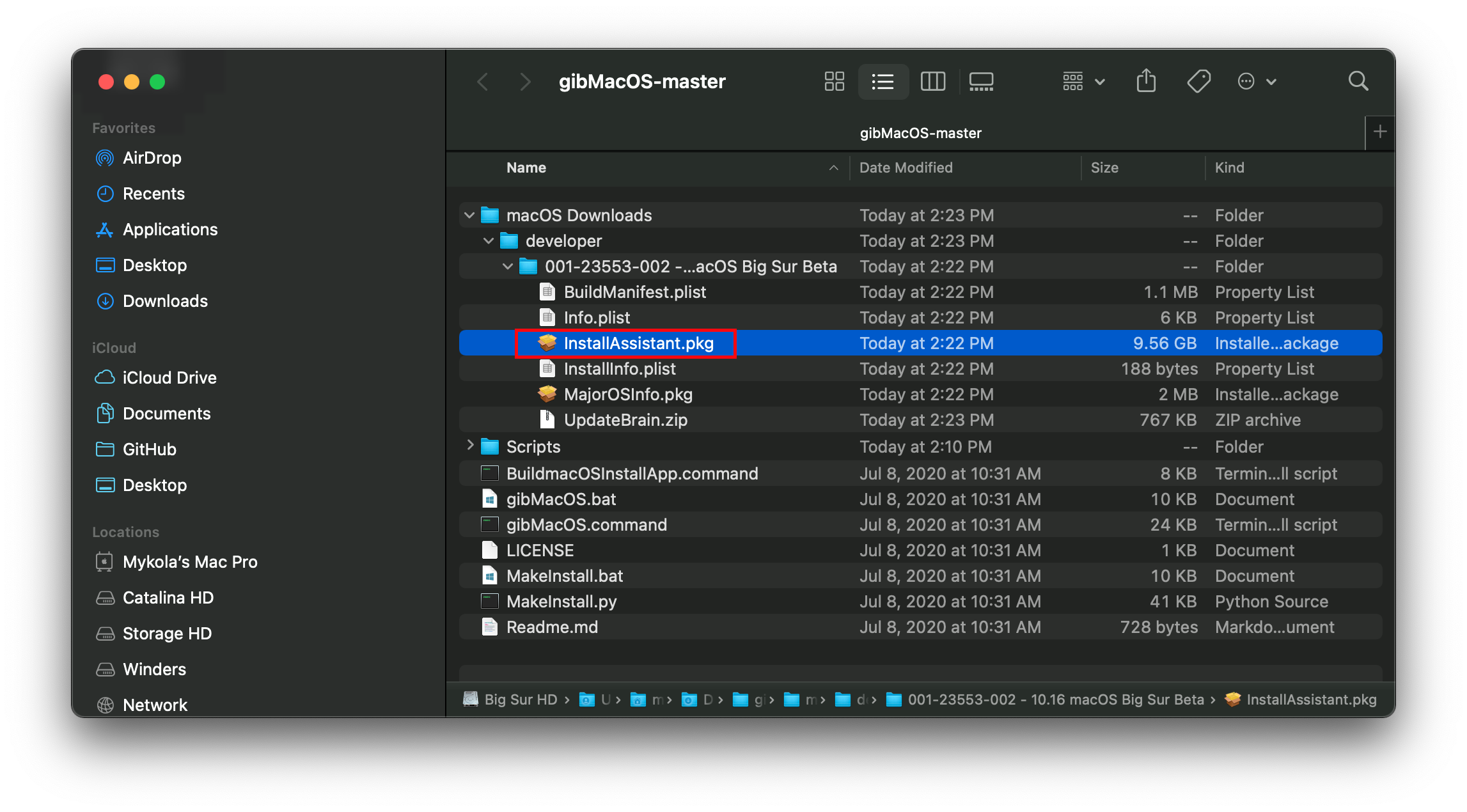Switch to gallery view
The height and width of the screenshot is (812, 1467).
tap(981, 82)
